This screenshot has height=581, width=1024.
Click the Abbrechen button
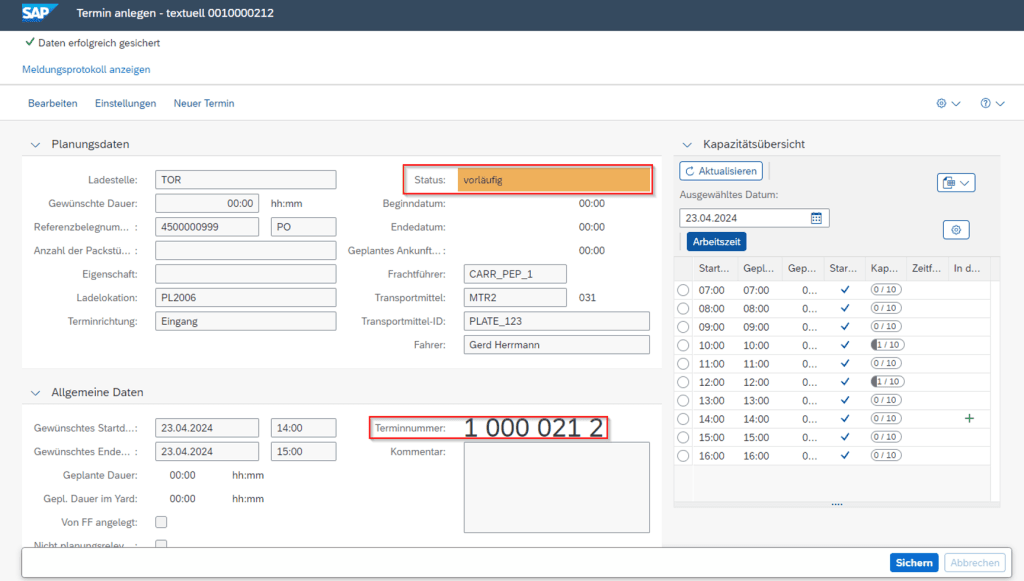point(974,563)
